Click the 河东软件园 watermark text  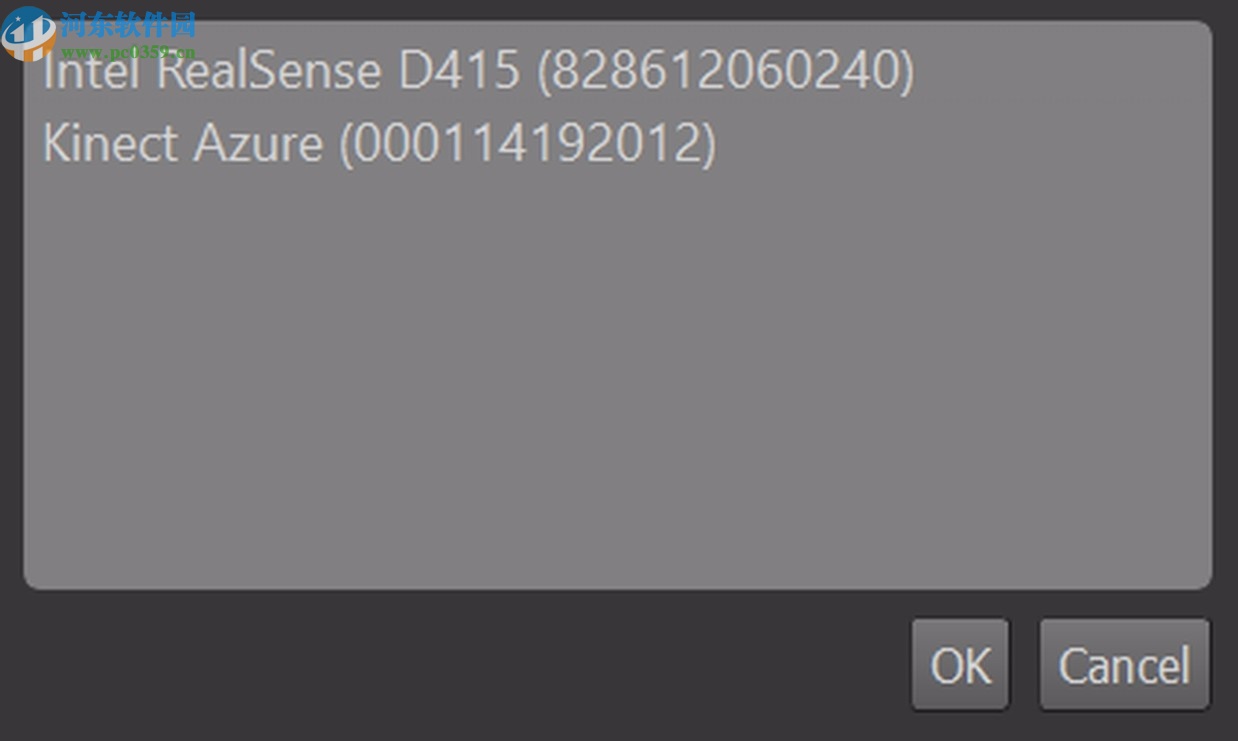tap(128, 24)
